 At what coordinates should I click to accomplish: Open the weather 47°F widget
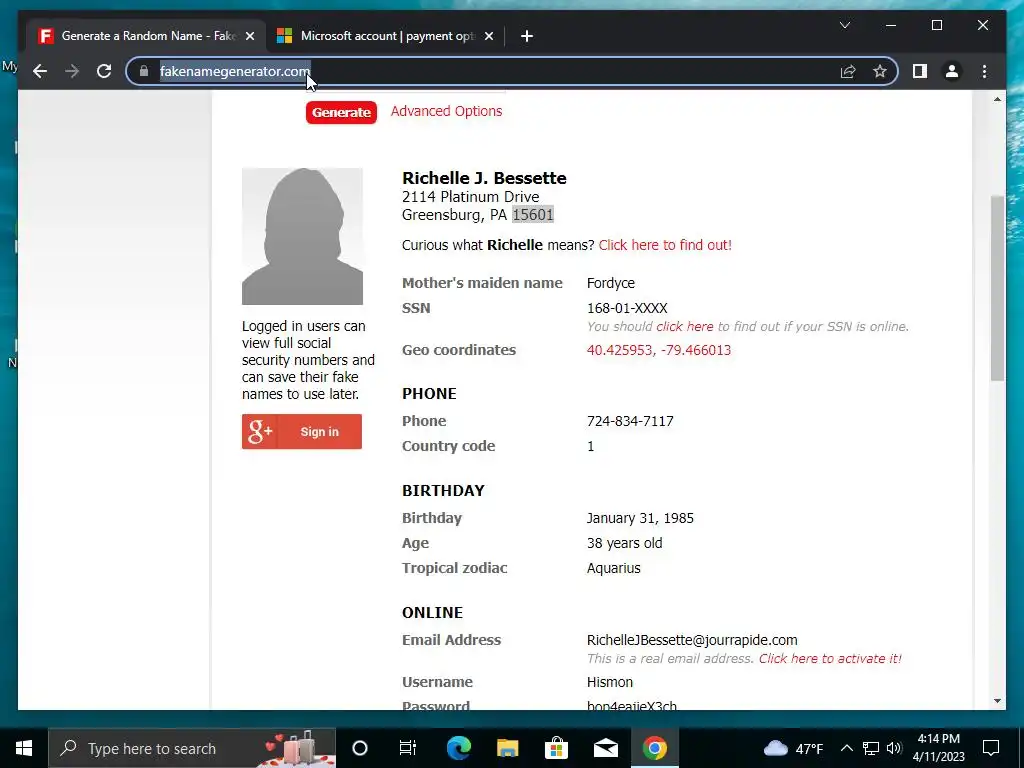tap(793, 748)
